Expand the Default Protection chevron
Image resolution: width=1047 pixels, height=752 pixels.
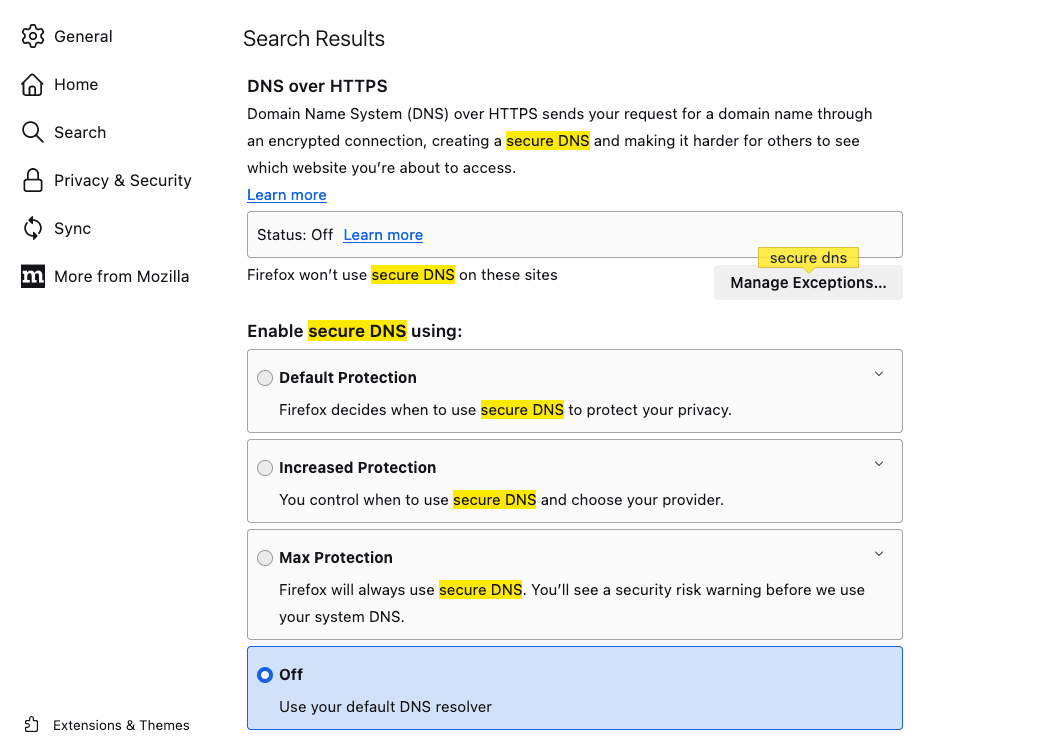point(879,374)
